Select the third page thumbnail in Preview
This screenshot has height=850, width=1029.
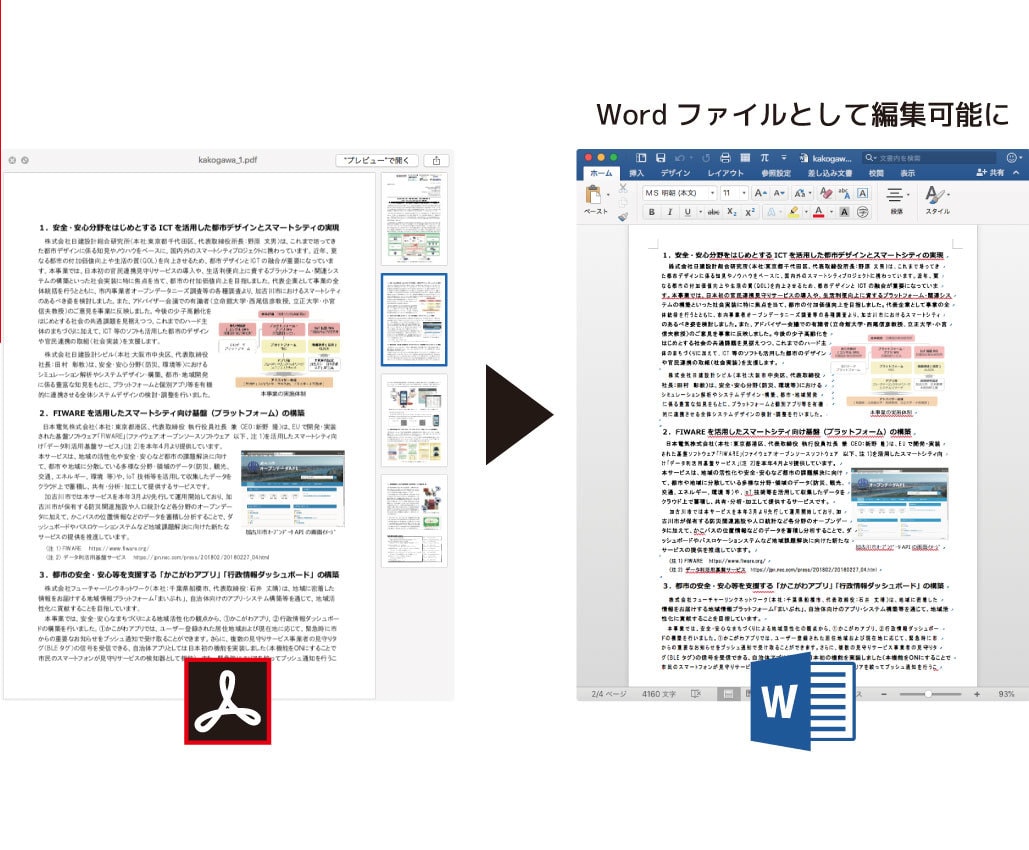pos(414,420)
